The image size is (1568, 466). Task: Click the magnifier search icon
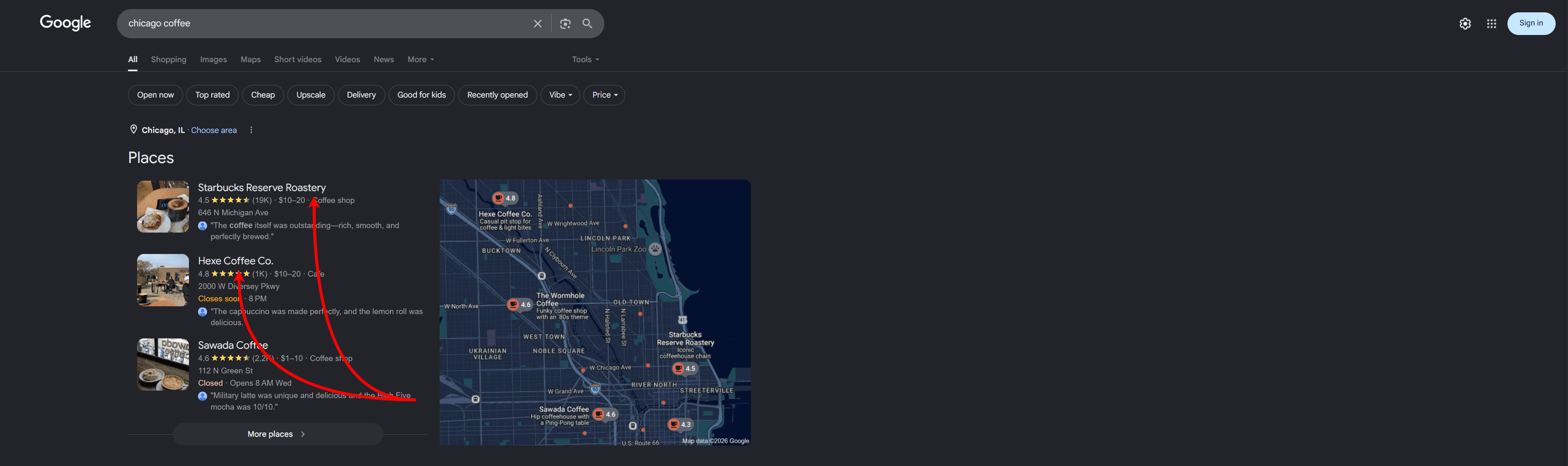(x=587, y=23)
